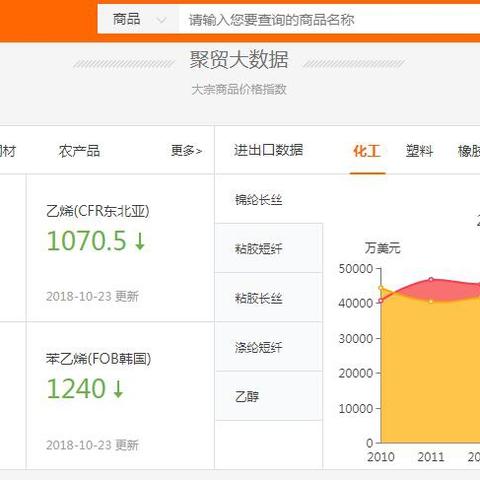Switch to the 塑料 tab

419,151
